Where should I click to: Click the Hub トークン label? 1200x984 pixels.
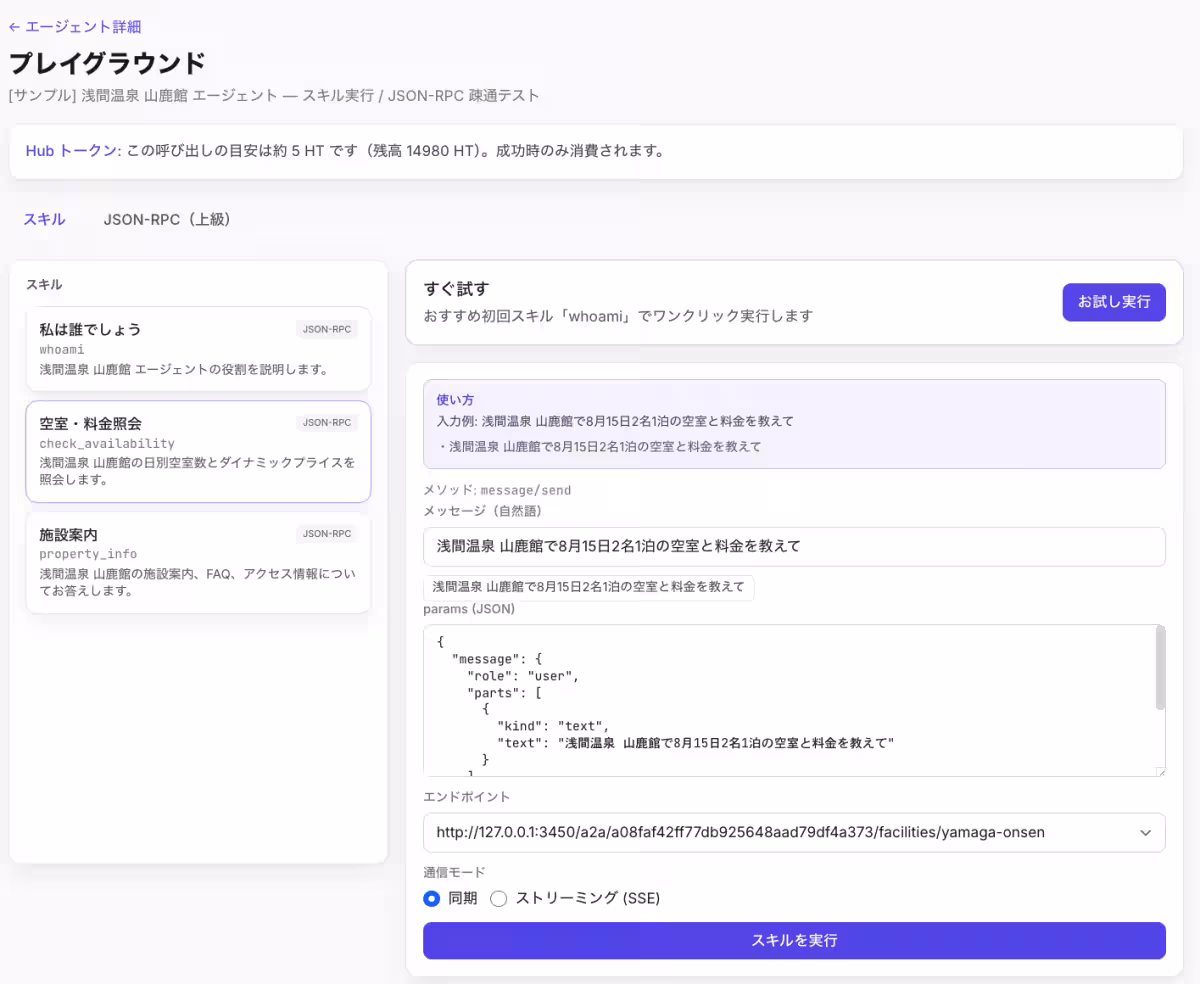pos(73,151)
